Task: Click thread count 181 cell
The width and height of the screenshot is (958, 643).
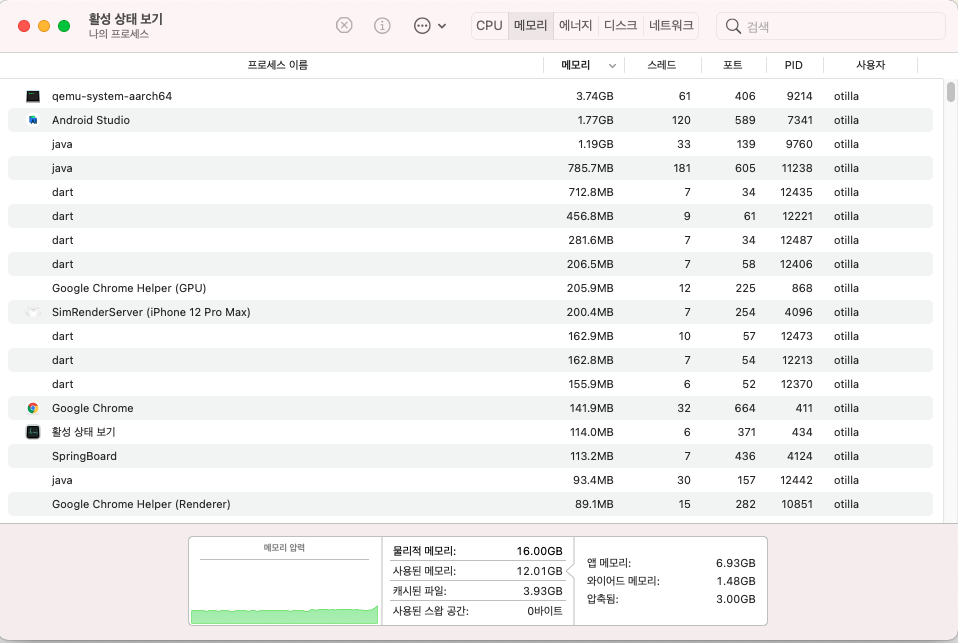Action: click(x=681, y=168)
